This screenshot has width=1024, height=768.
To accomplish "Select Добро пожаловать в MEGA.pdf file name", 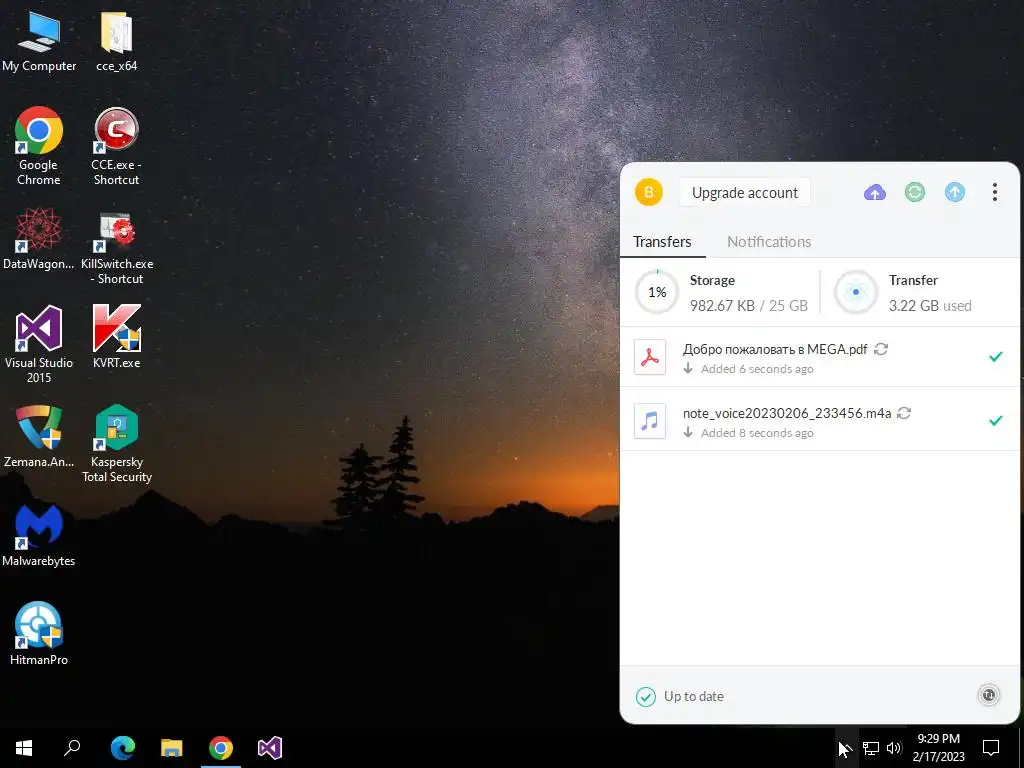I will click(775, 349).
